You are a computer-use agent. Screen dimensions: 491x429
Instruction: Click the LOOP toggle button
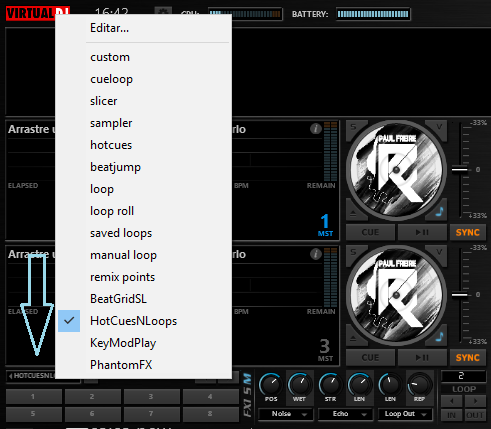click(464, 389)
